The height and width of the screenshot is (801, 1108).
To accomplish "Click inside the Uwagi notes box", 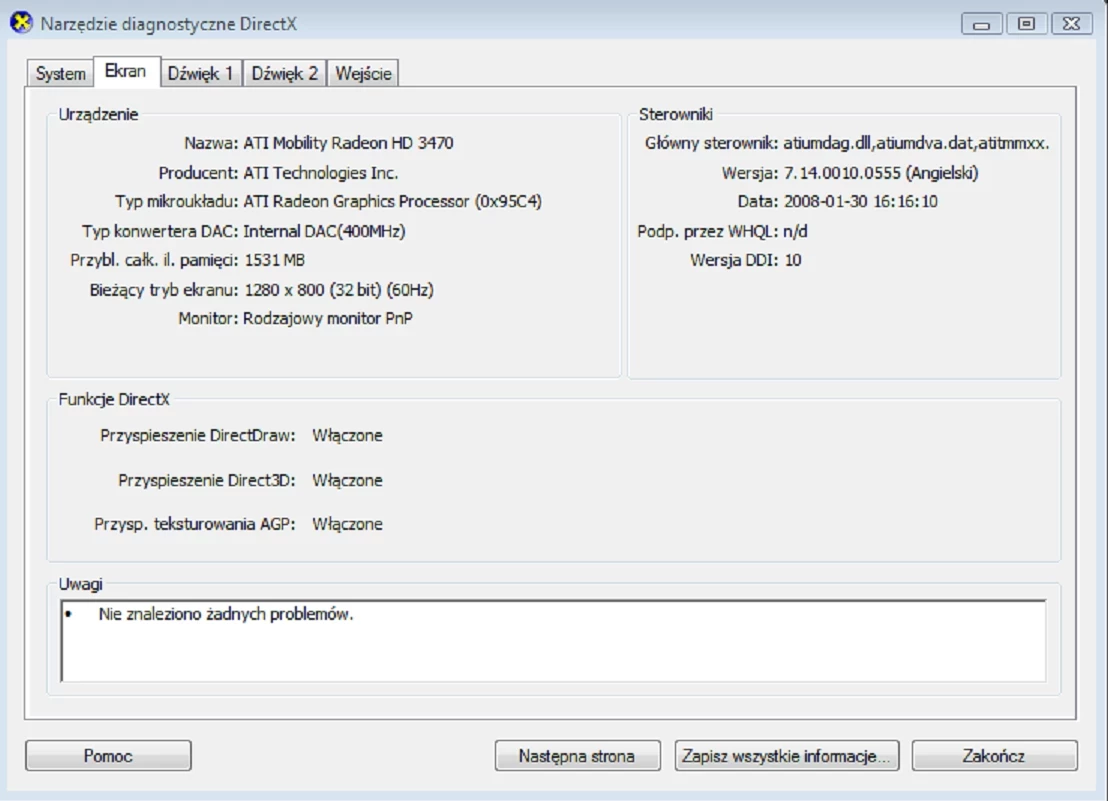I will pyautogui.click(x=553, y=641).
